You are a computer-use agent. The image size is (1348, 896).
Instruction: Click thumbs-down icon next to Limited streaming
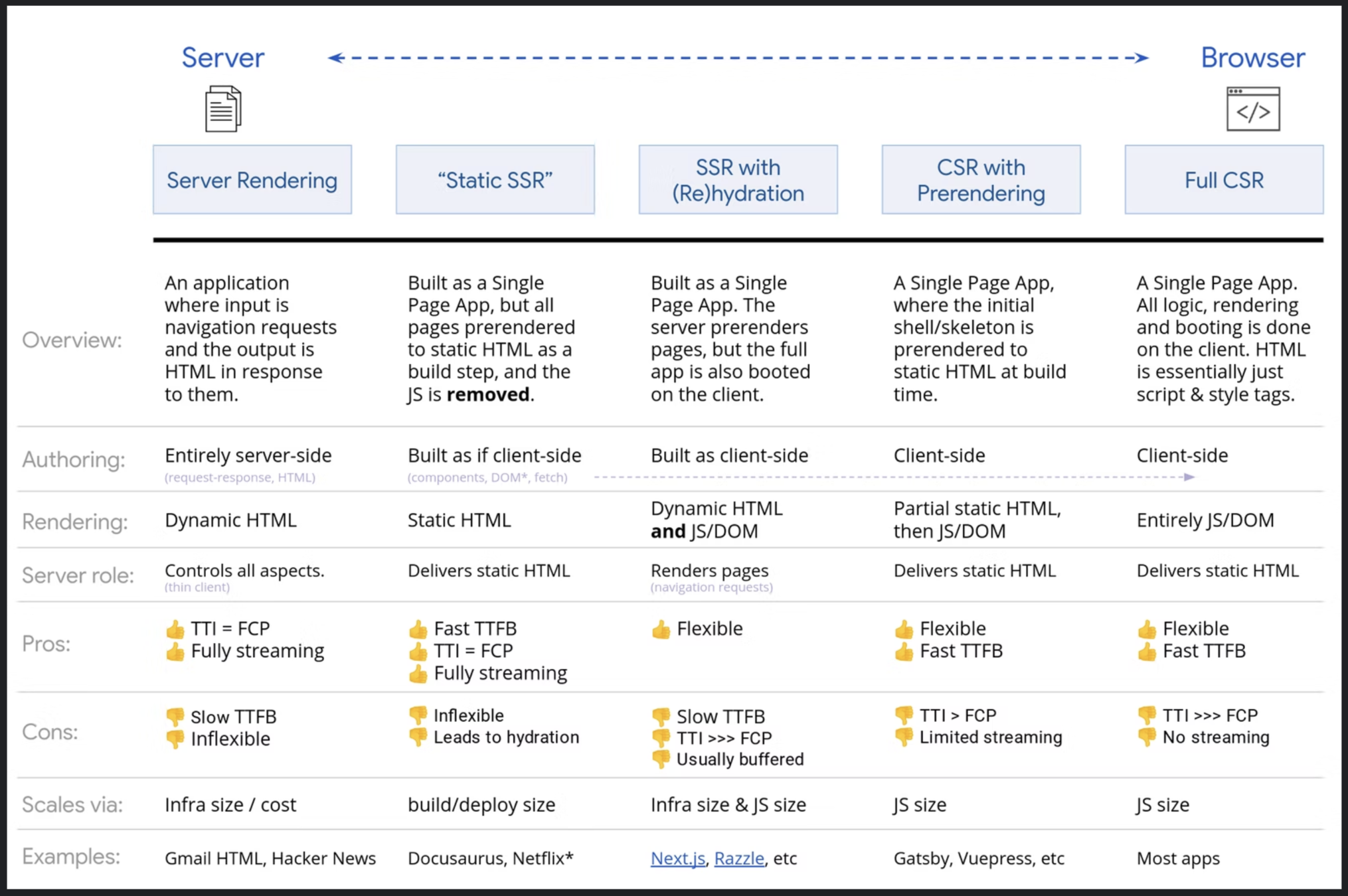904,737
